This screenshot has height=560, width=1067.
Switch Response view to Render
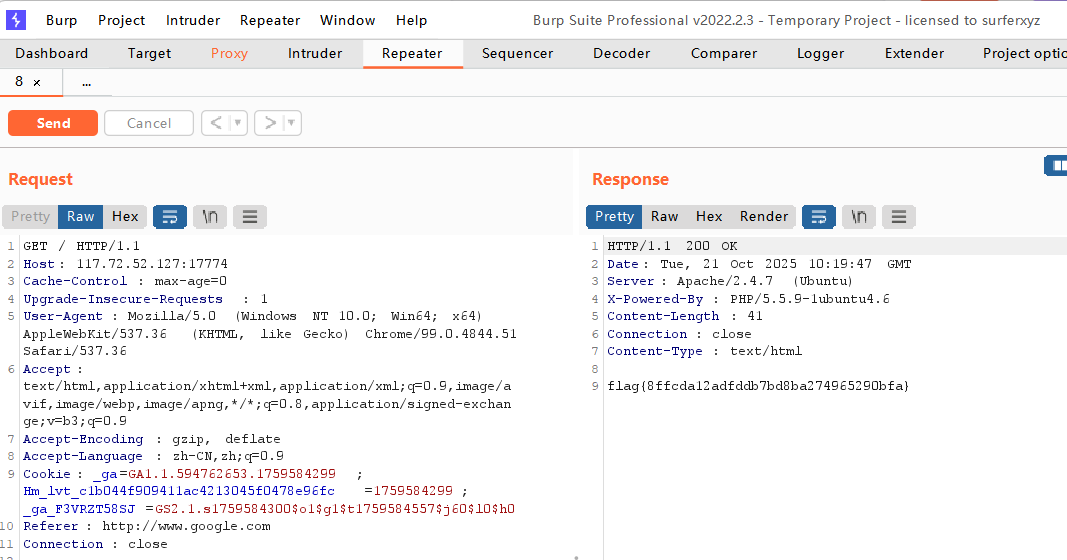tap(764, 216)
